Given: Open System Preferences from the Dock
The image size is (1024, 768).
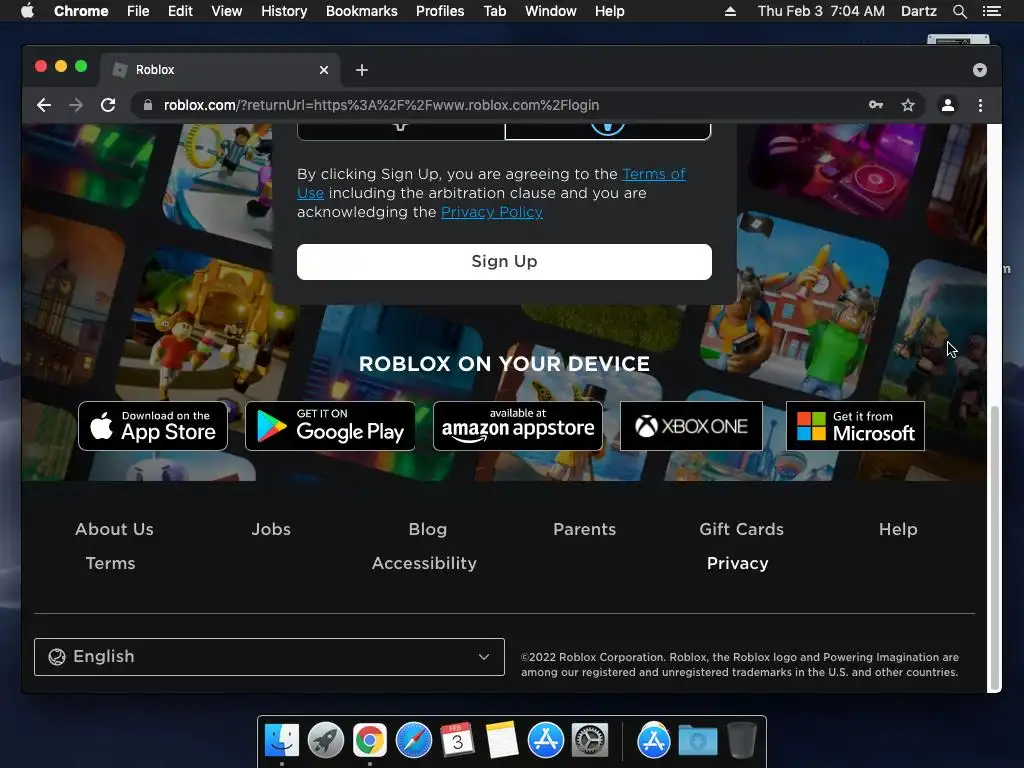Looking at the screenshot, I should click(x=590, y=741).
